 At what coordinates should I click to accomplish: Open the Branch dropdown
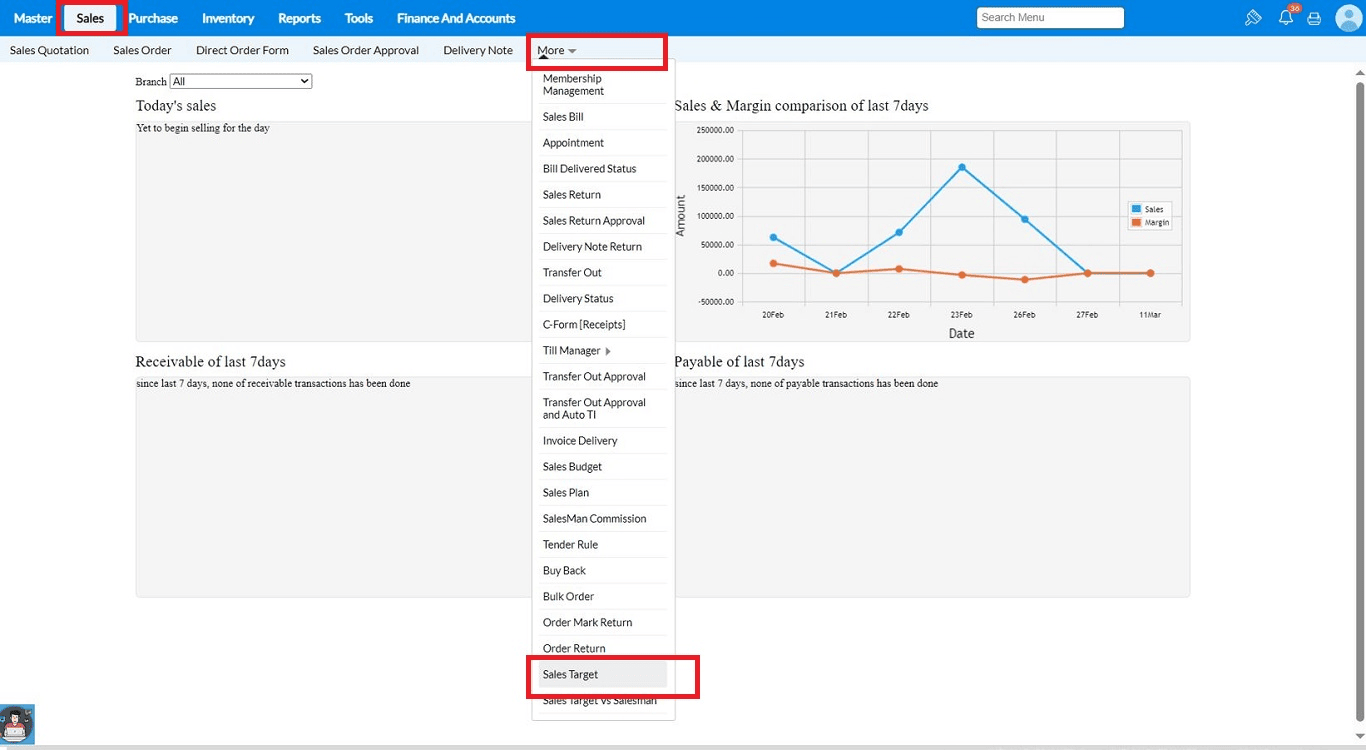(241, 81)
